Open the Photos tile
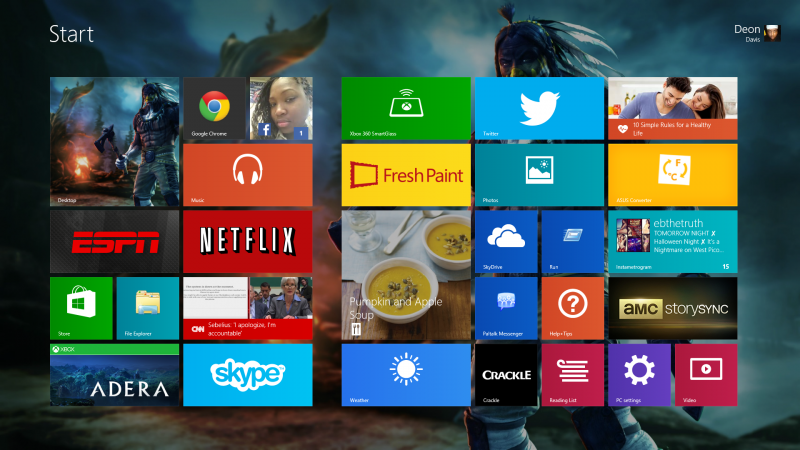This screenshot has height=450, width=800. pyautogui.click(x=539, y=175)
